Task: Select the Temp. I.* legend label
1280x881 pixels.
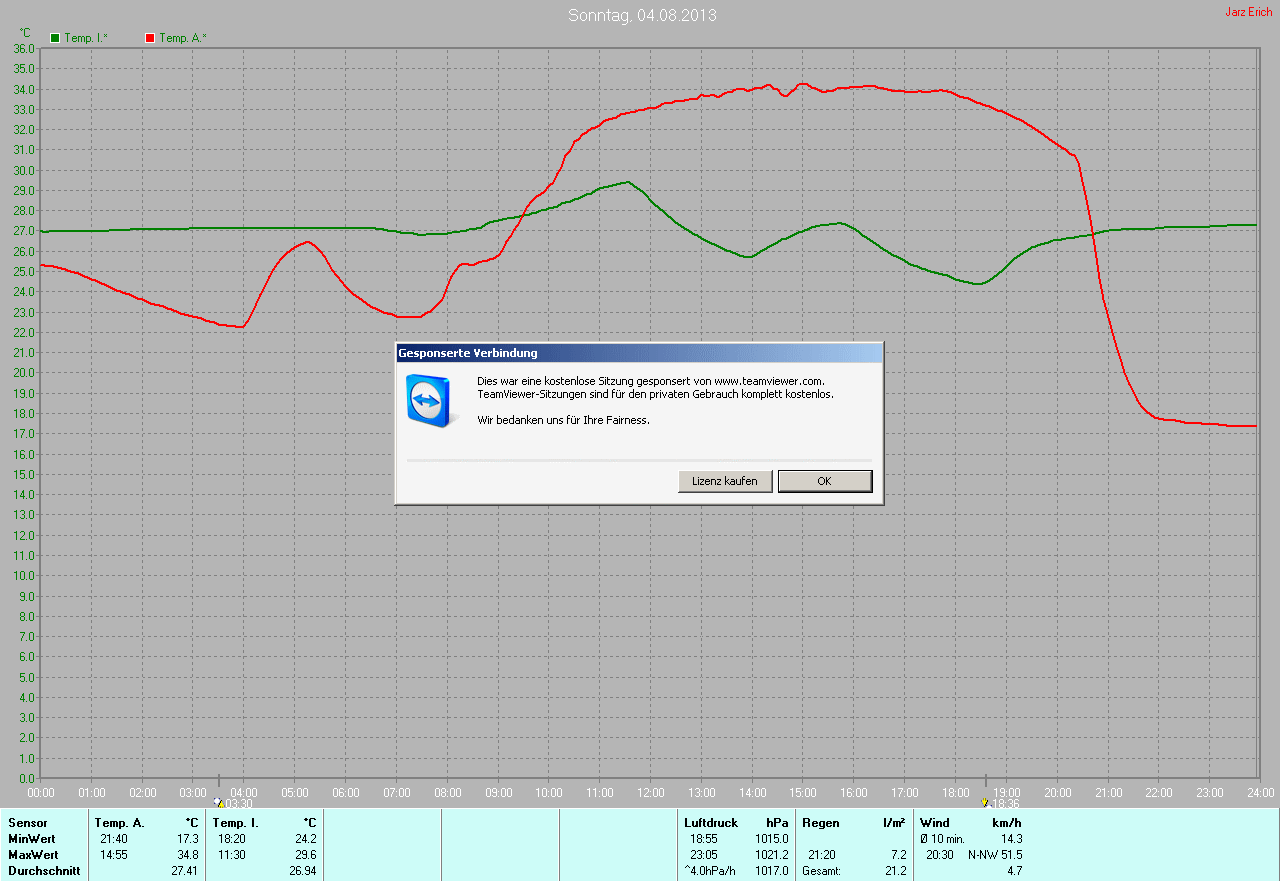Action: pyautogui.click(x=86, y=38)
